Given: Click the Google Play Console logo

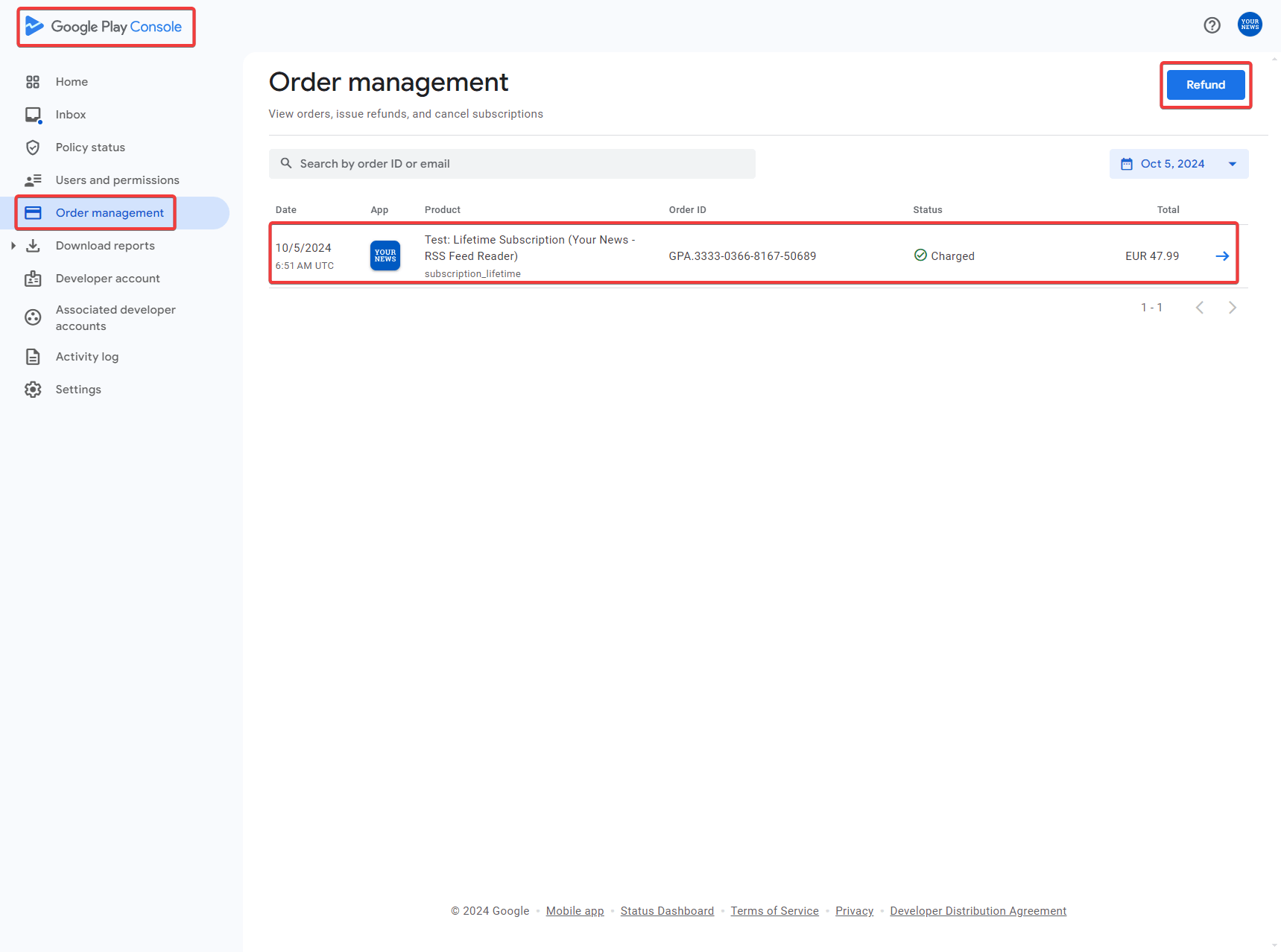Looking at the screenshot, I should [x=105, y=26].
